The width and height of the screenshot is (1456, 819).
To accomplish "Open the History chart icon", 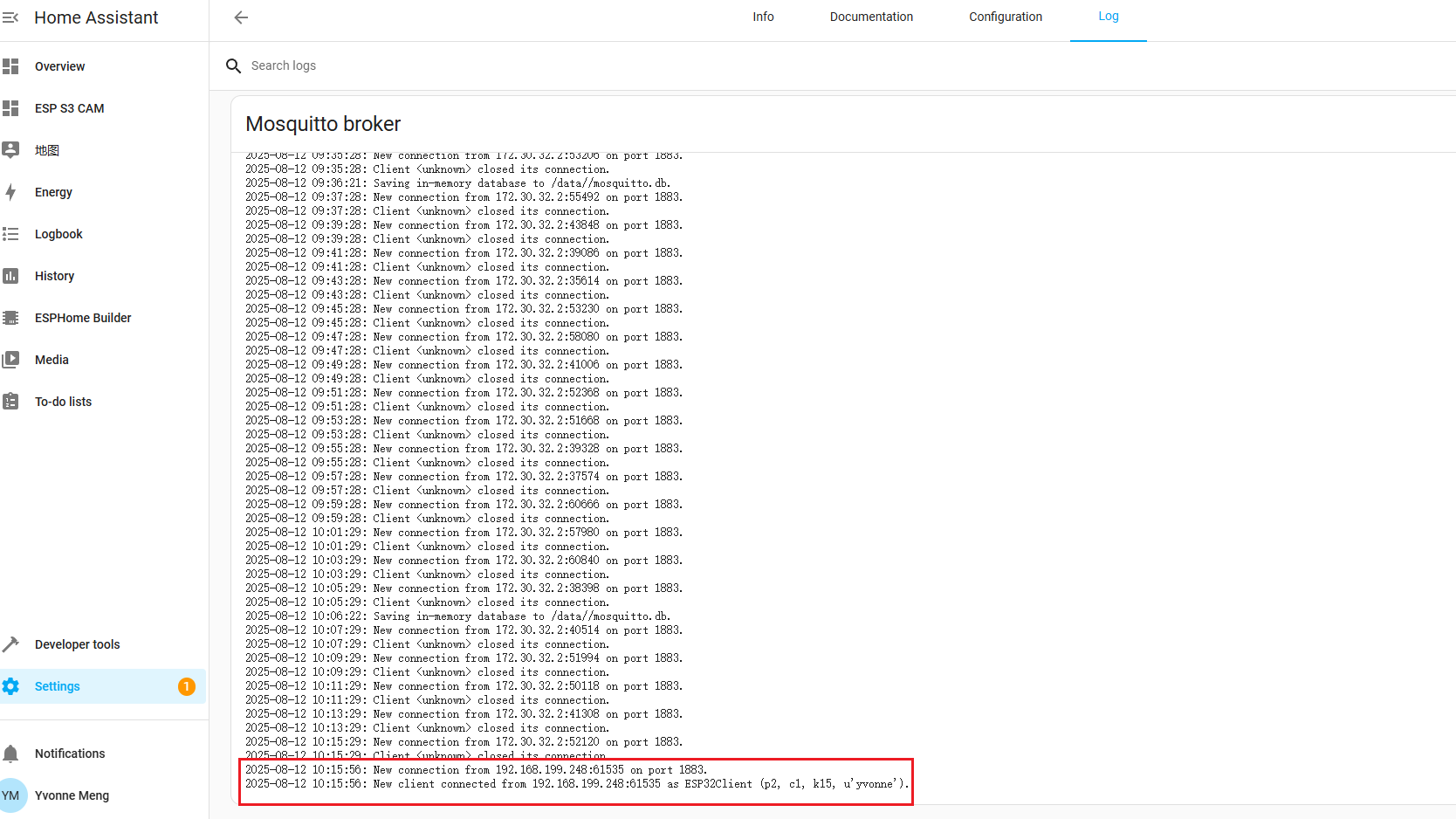I will [10, 276].
